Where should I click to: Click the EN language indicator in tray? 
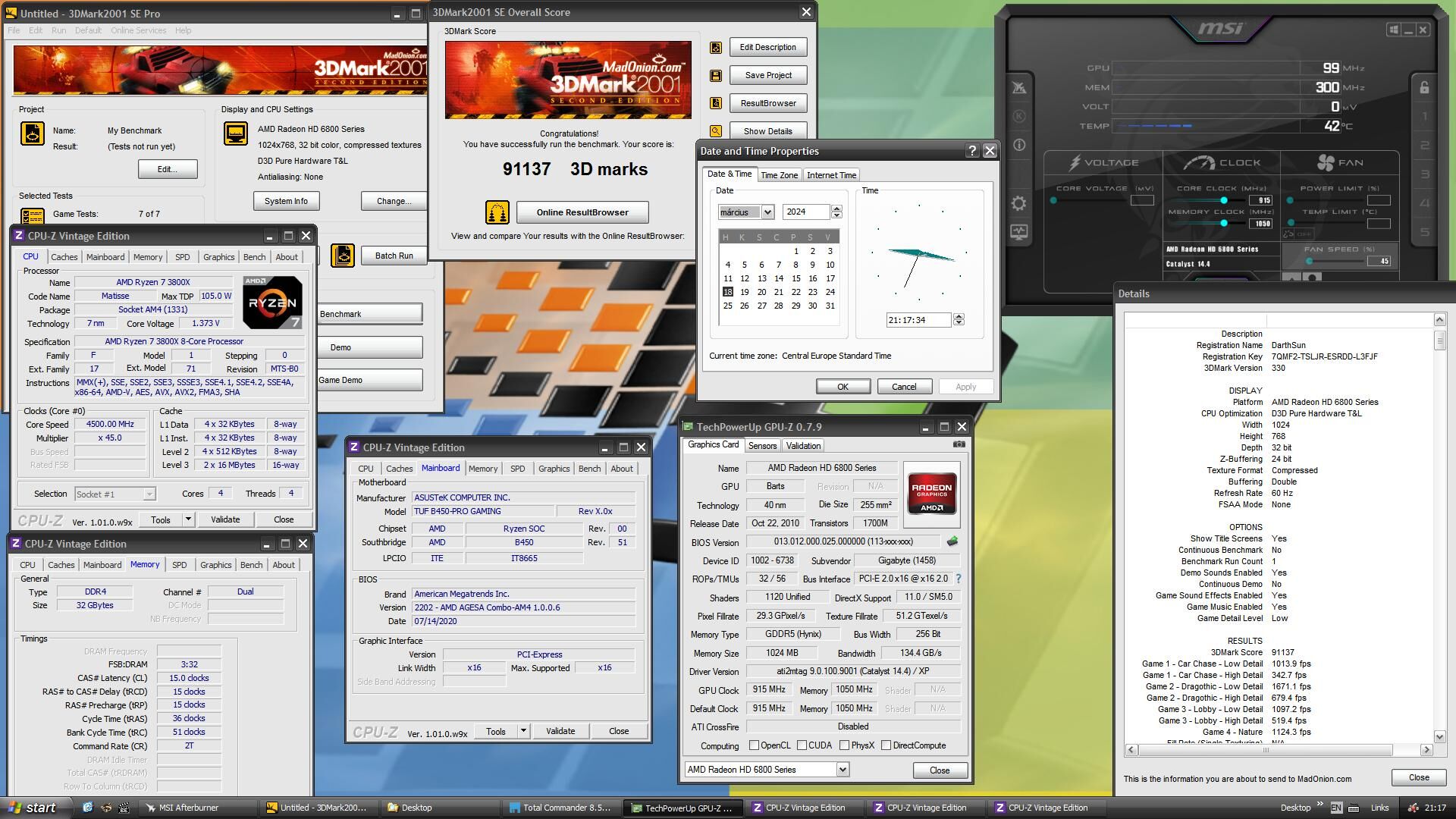pyautogui.click(x=1336, y=808)
